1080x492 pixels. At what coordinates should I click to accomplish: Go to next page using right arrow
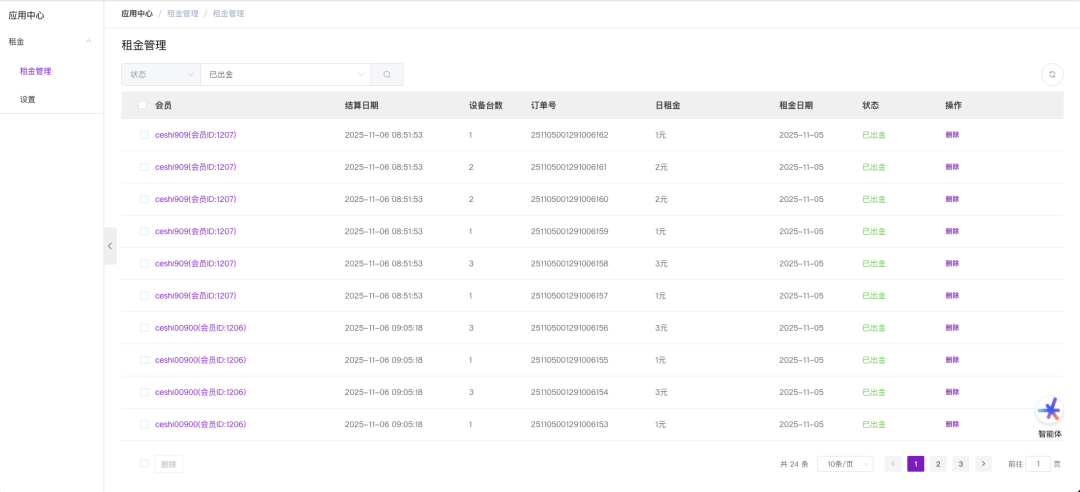click(983, 464)
